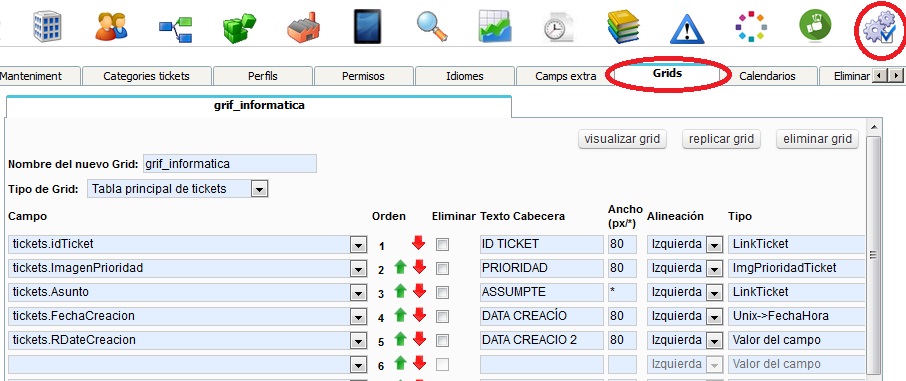
Task: Move tickets.Asunto row down with red arrow
Action: (419, 291)
